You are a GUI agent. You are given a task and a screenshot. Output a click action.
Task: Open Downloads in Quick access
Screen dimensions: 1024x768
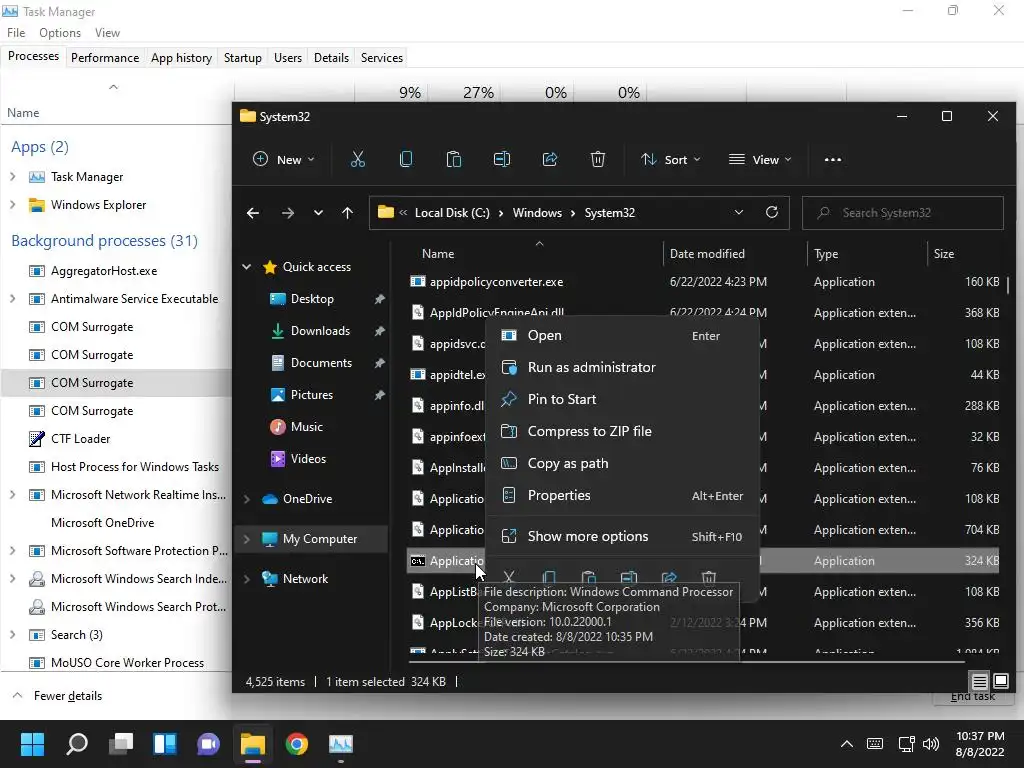pos(320,330)
